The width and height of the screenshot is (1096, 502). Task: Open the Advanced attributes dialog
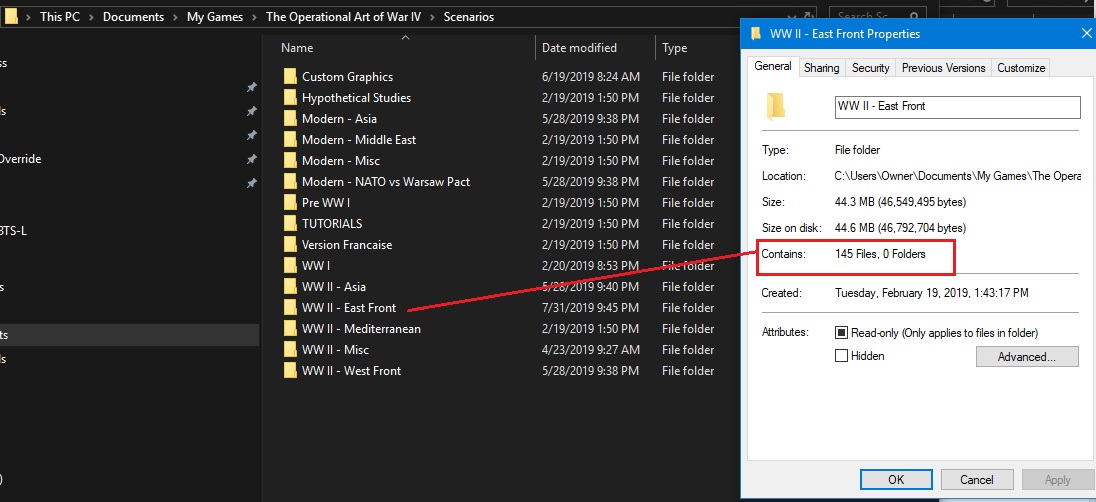point(1025,357)
